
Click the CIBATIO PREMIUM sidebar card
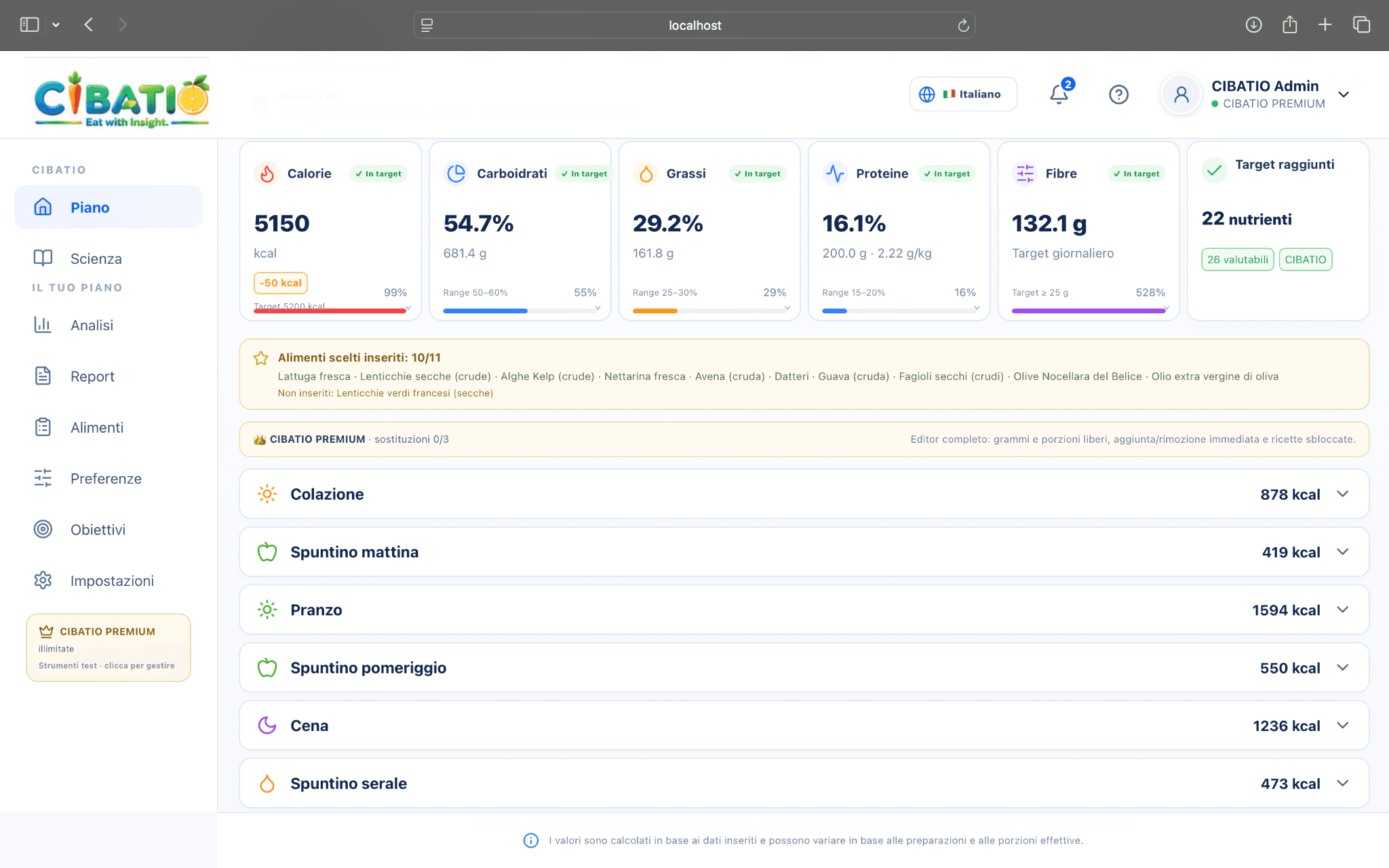tap(109, 648)
